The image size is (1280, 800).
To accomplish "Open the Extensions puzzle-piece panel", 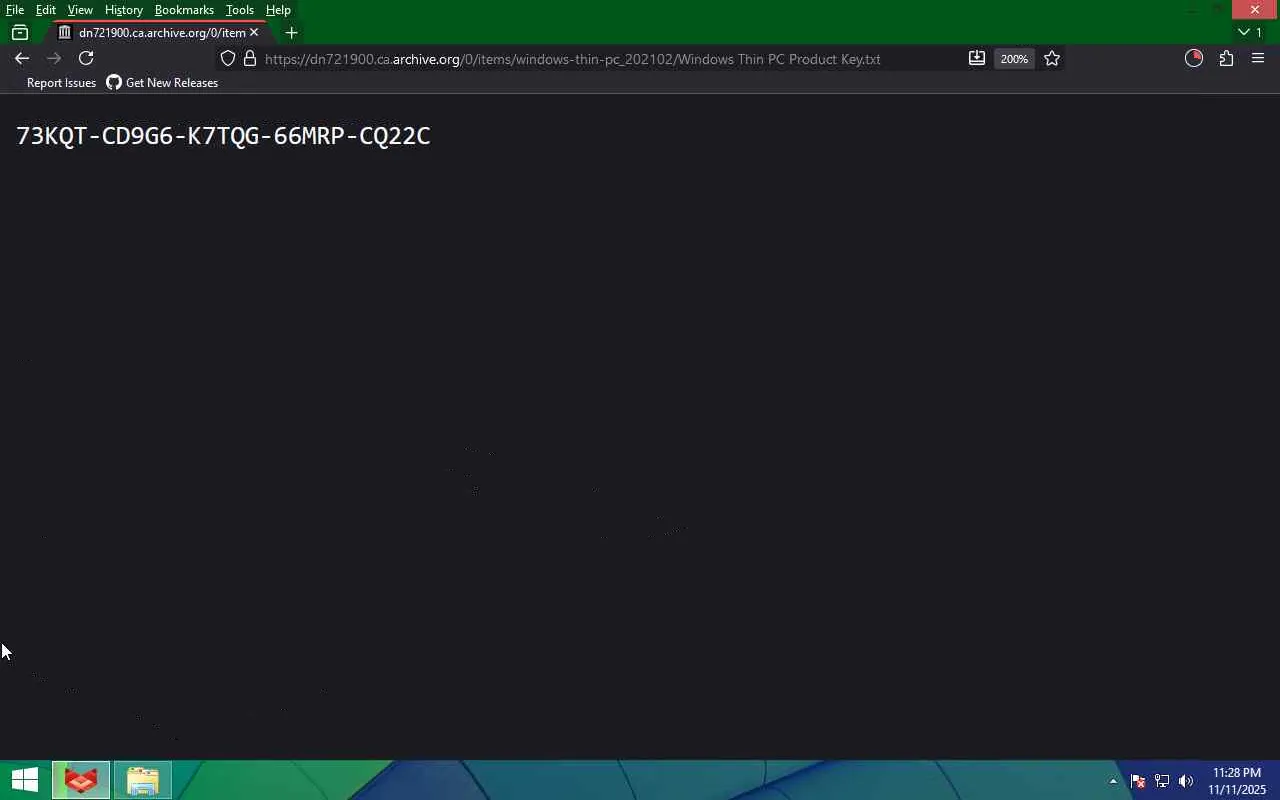I will [x=1226, y=58].
